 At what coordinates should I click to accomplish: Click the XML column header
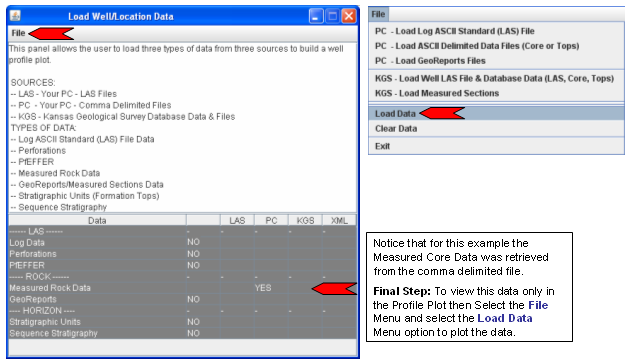(x=339, y=221)
